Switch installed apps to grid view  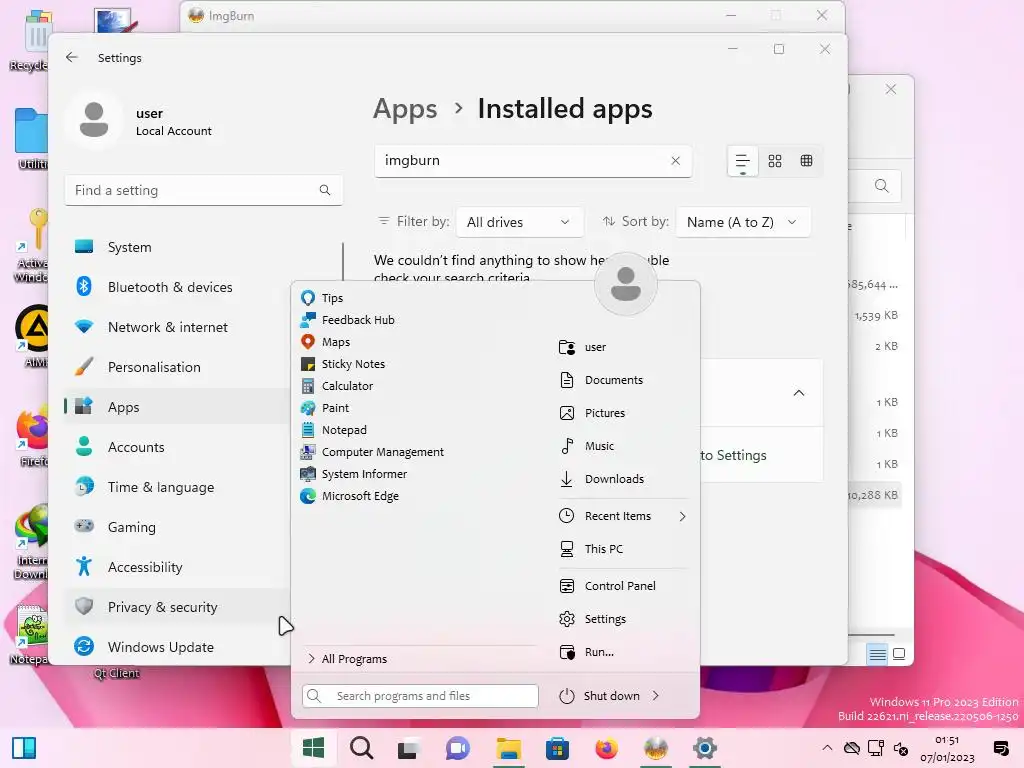[775, 161]
